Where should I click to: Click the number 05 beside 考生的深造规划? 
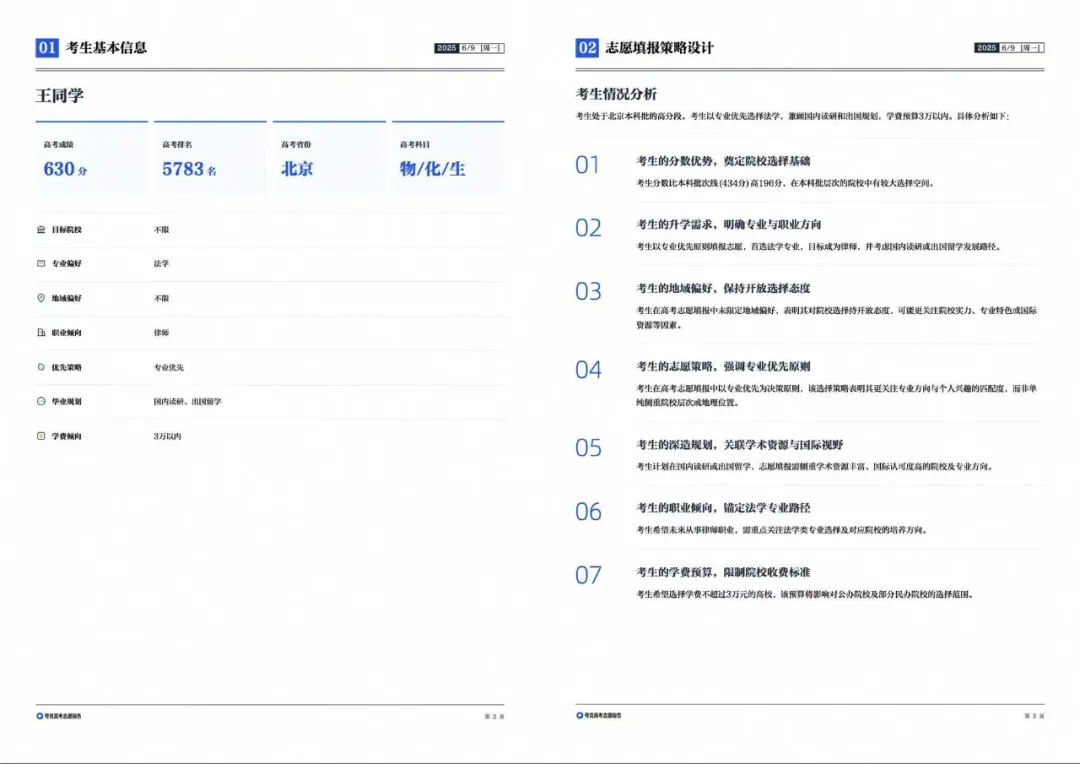click(588, 448)
